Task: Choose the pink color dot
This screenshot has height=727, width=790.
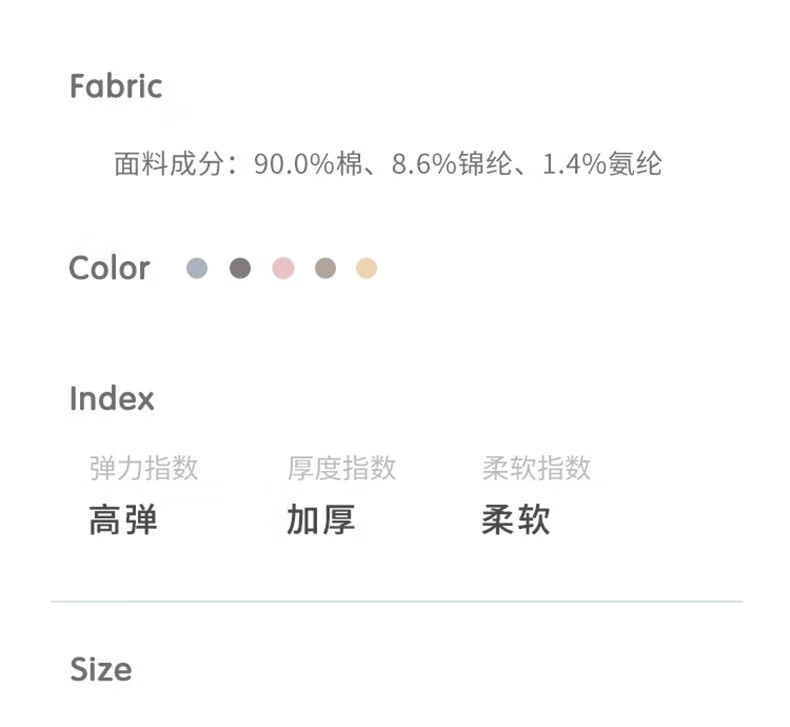Action: tap(283, 268)
